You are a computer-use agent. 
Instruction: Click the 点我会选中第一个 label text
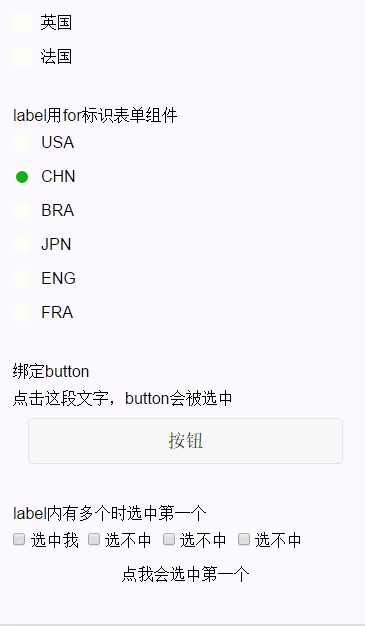(186, 574)
